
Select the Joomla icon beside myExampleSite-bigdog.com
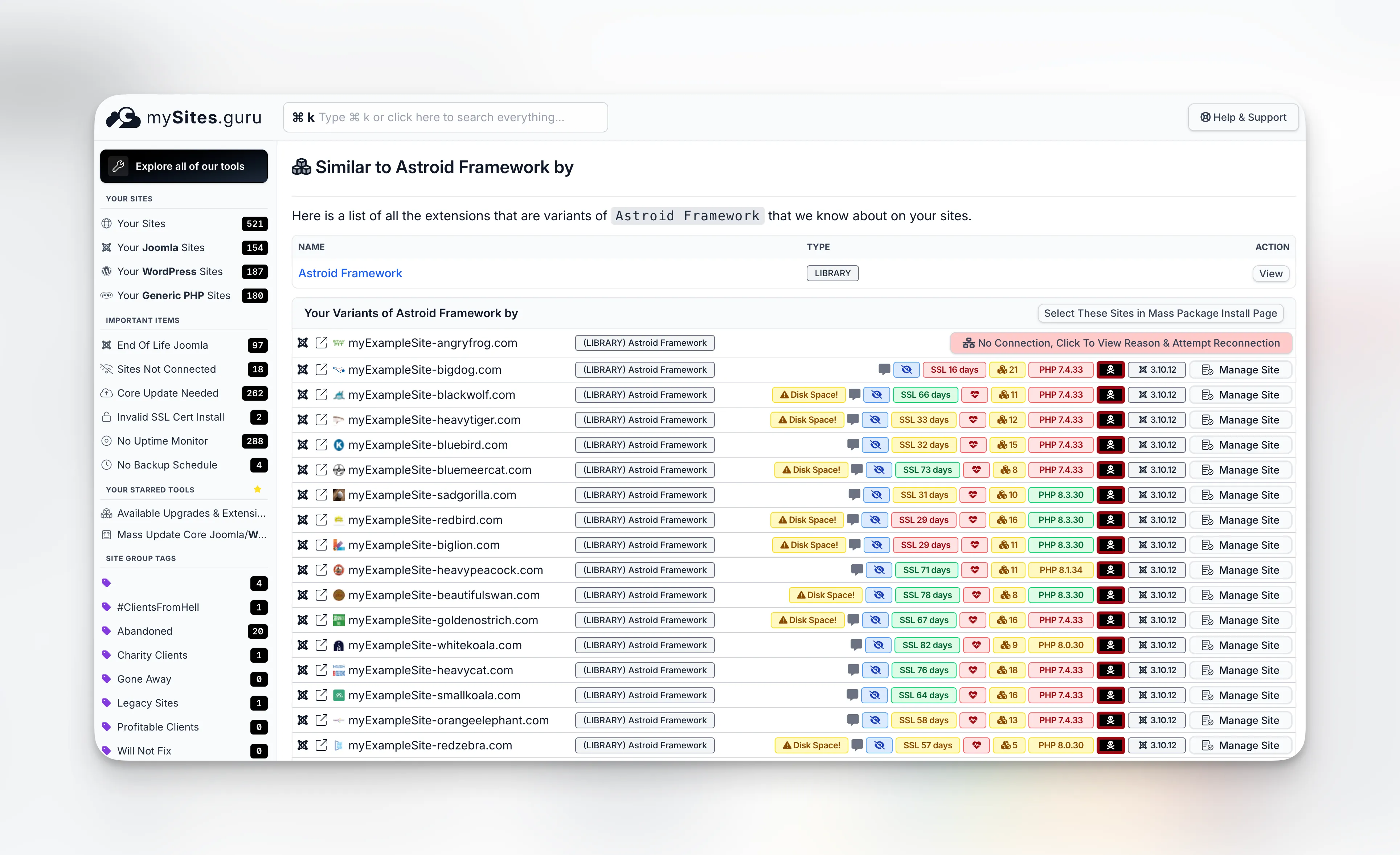point(303,369)
